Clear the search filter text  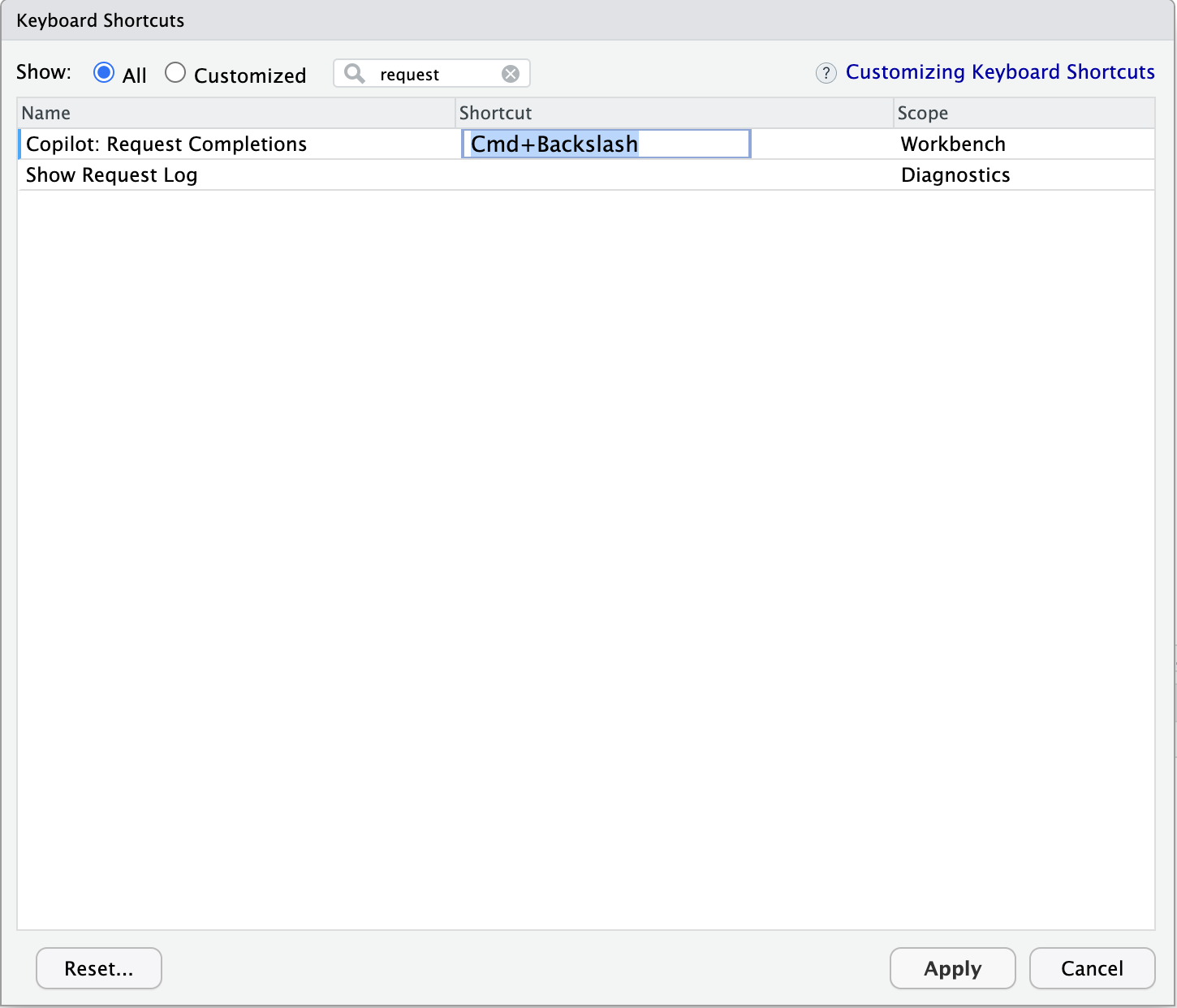(x=511, y=74)
